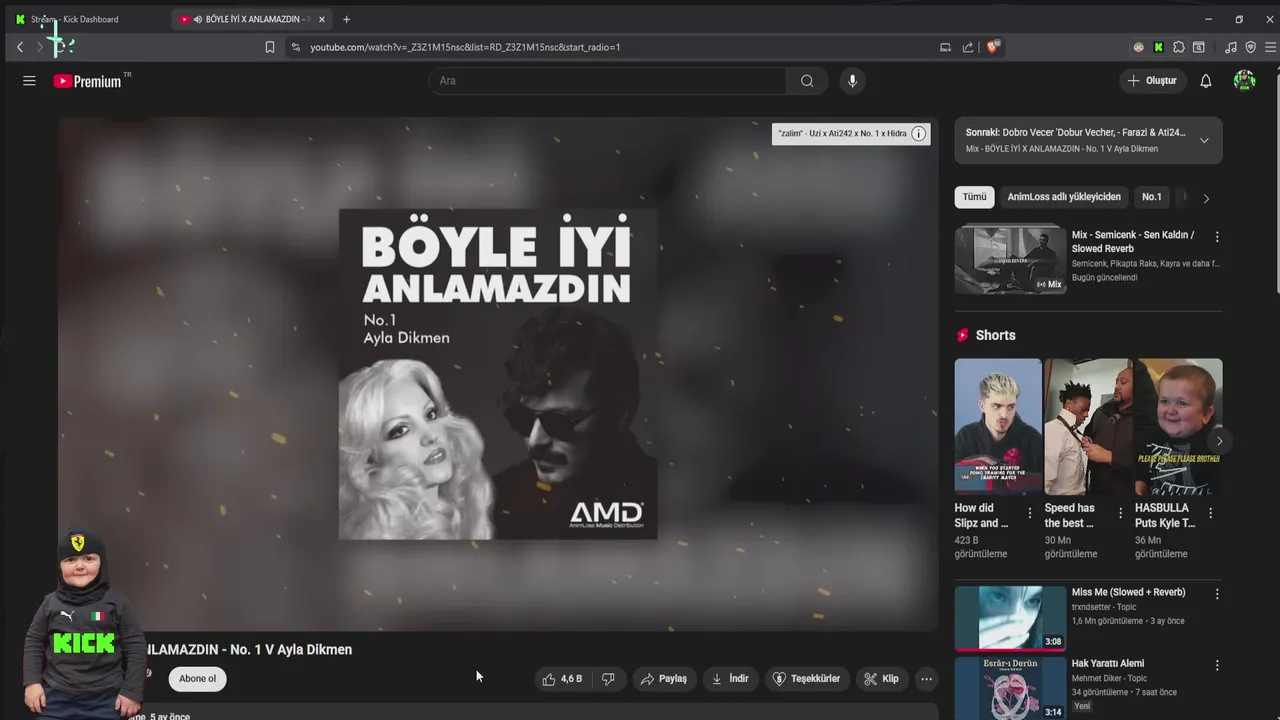Open site settings icon left of the URL
The image size is (1280, 720).
coord(295,47)
